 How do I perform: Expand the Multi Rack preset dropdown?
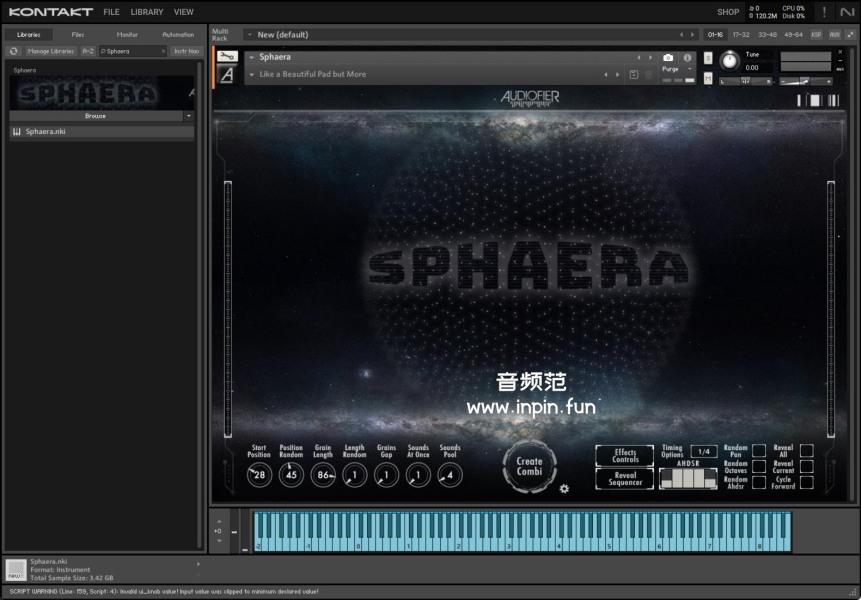249,34
